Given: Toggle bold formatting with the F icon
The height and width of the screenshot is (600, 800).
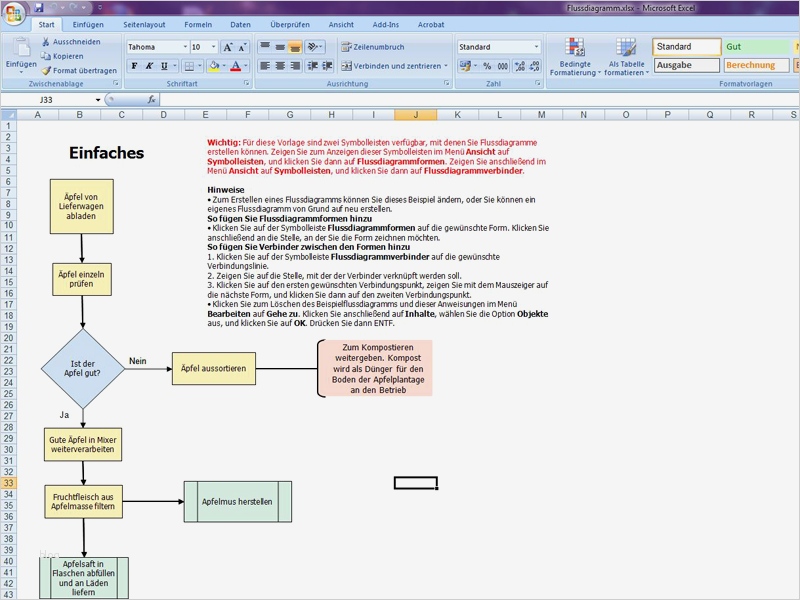Looking at the screenshot, I should pyautogui.click(x=133, y=64).
